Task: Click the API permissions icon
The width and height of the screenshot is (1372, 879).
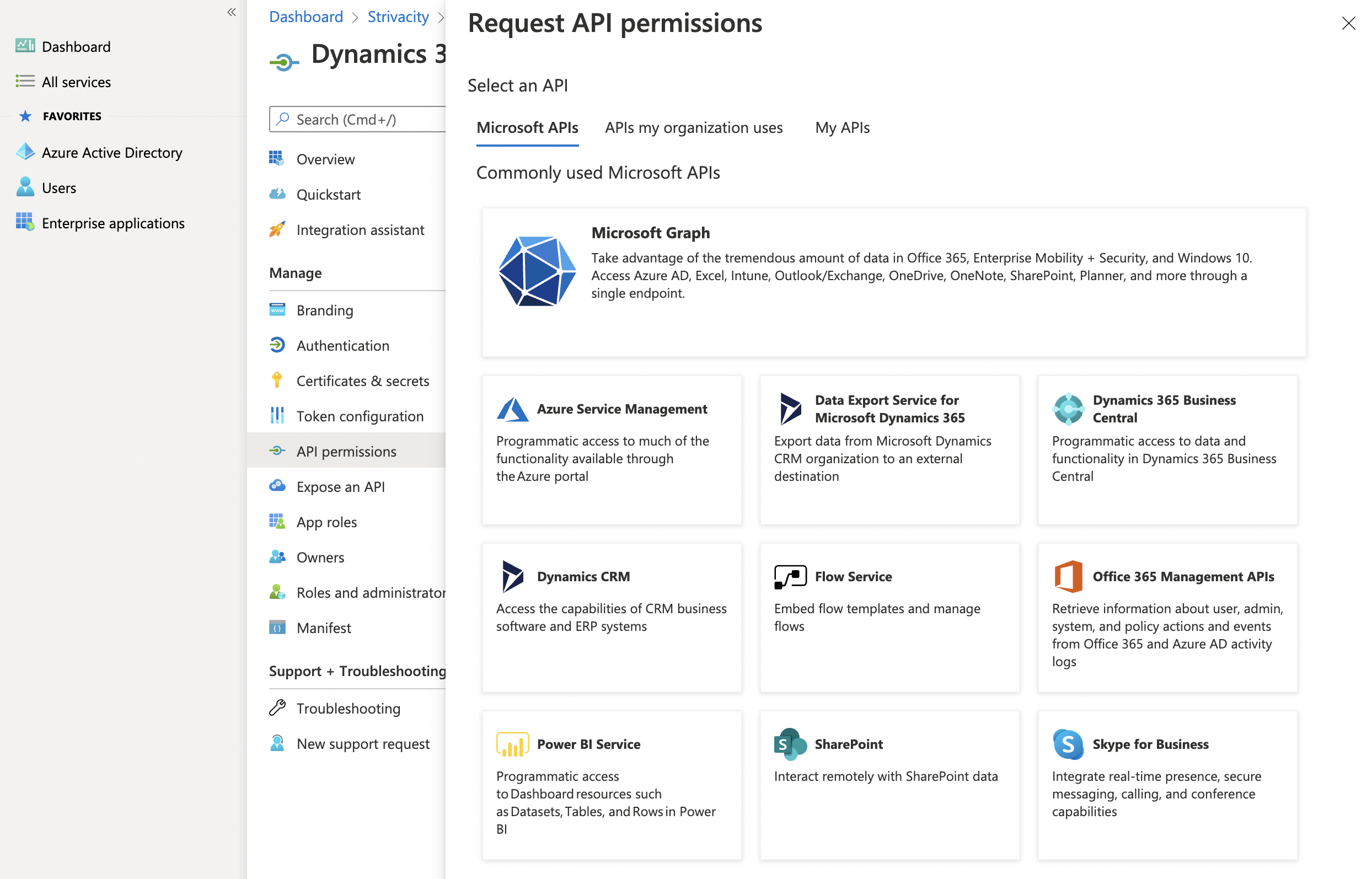Action: [x=277, y=451]
